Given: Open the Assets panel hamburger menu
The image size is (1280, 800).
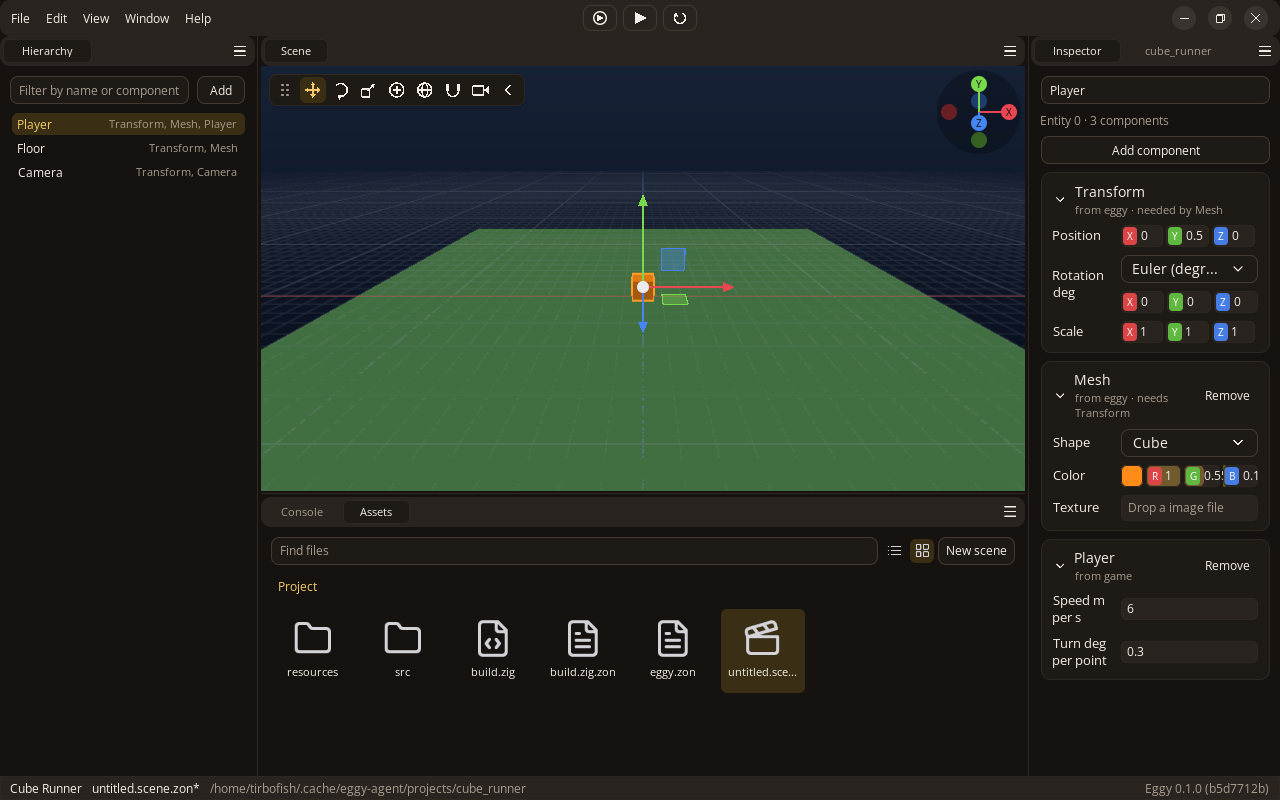Looking at the screenshot, I should coord(1010,512).
